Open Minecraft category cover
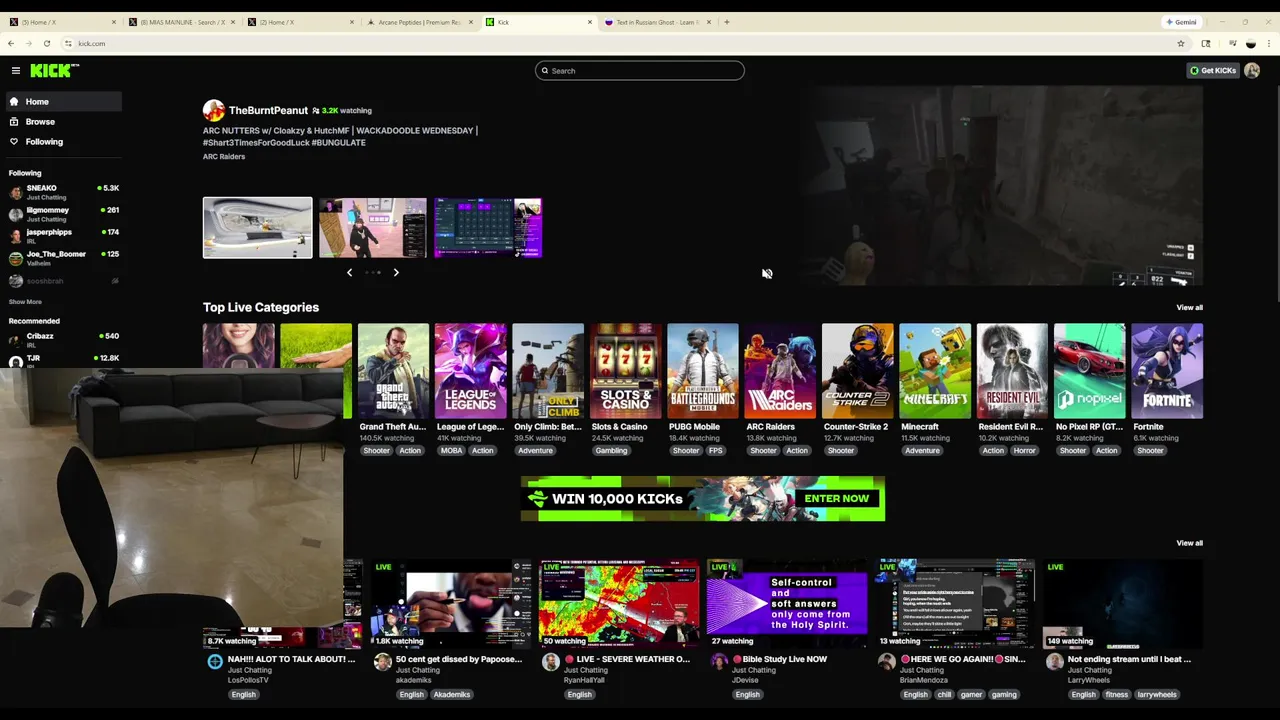The width and height of the screenshot is (1280, 720). coord(935,370)
